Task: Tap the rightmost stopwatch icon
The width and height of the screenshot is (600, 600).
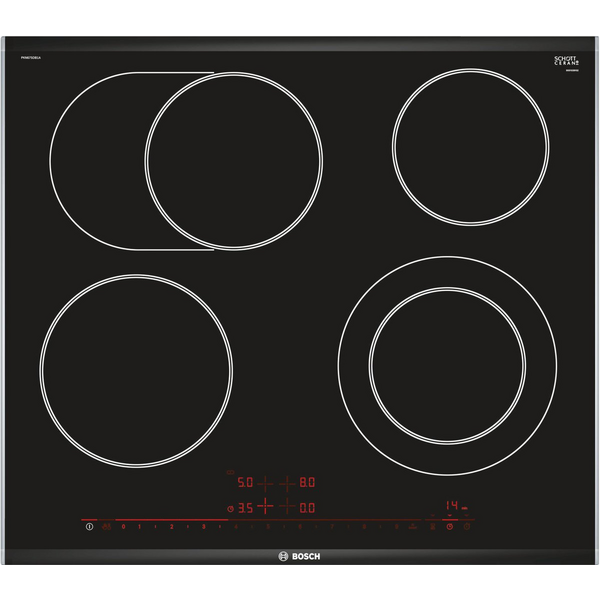Action: pos(465,526)
